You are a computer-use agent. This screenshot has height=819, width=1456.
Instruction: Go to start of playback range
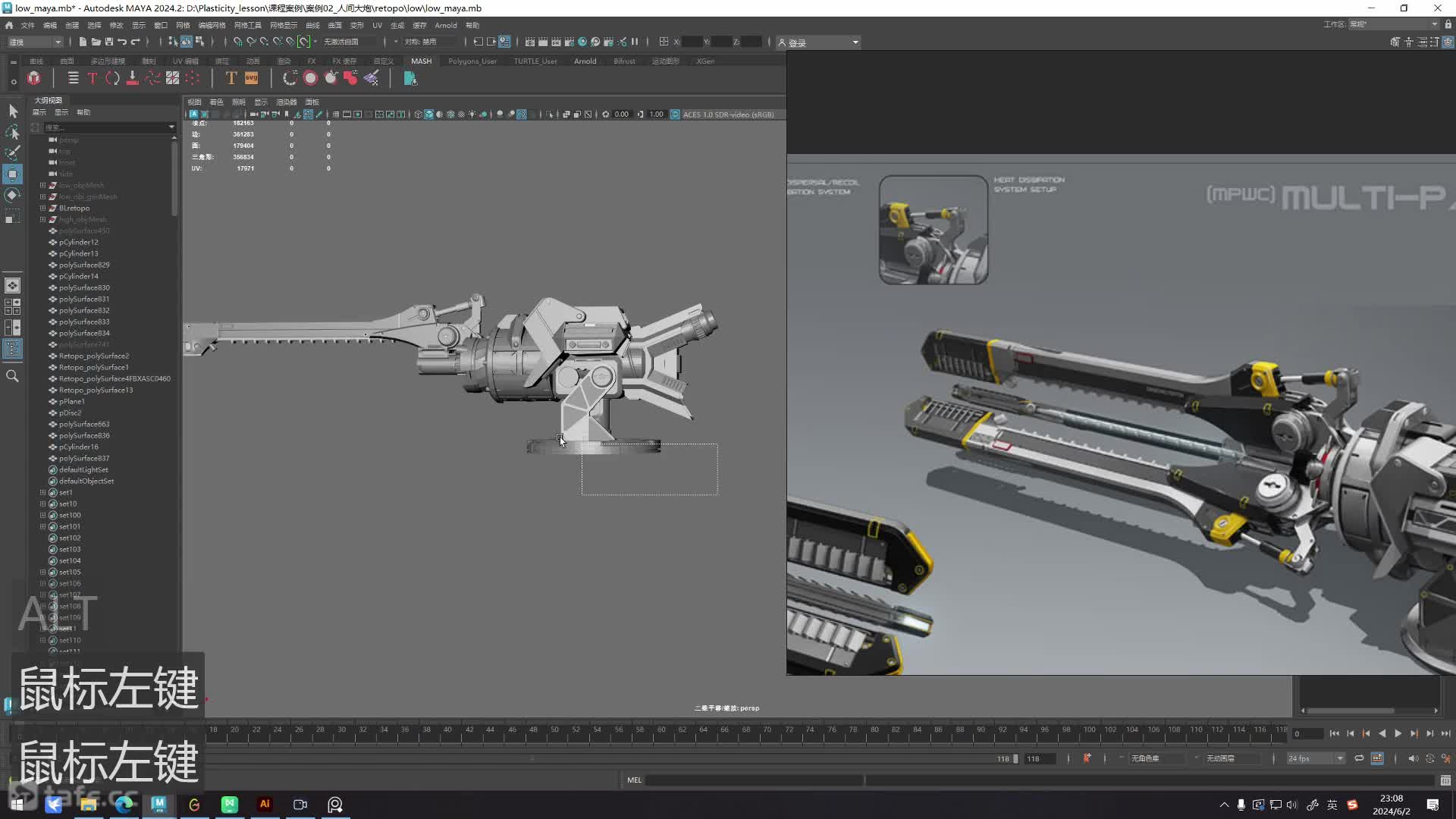(1334, 733)
